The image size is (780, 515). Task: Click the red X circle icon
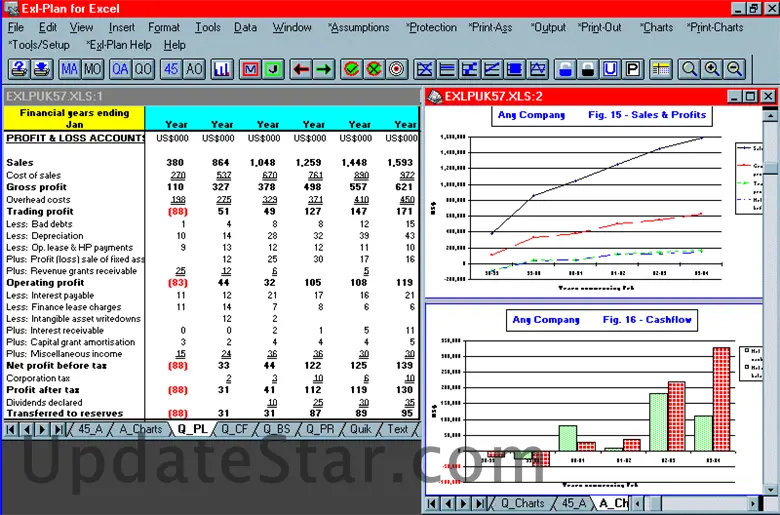pyautogui.click(x=374, y=69)
